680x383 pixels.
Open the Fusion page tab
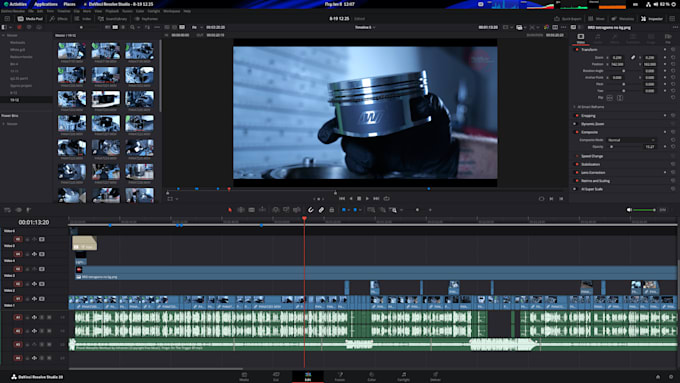[340, 376]
